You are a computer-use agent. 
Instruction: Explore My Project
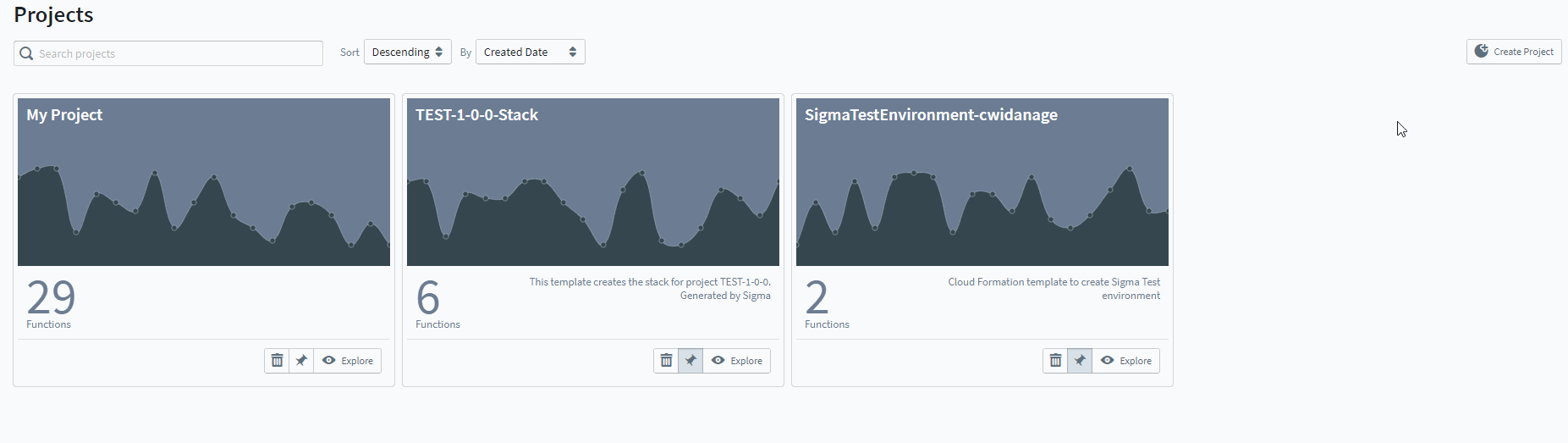click(x=348, y=361)
